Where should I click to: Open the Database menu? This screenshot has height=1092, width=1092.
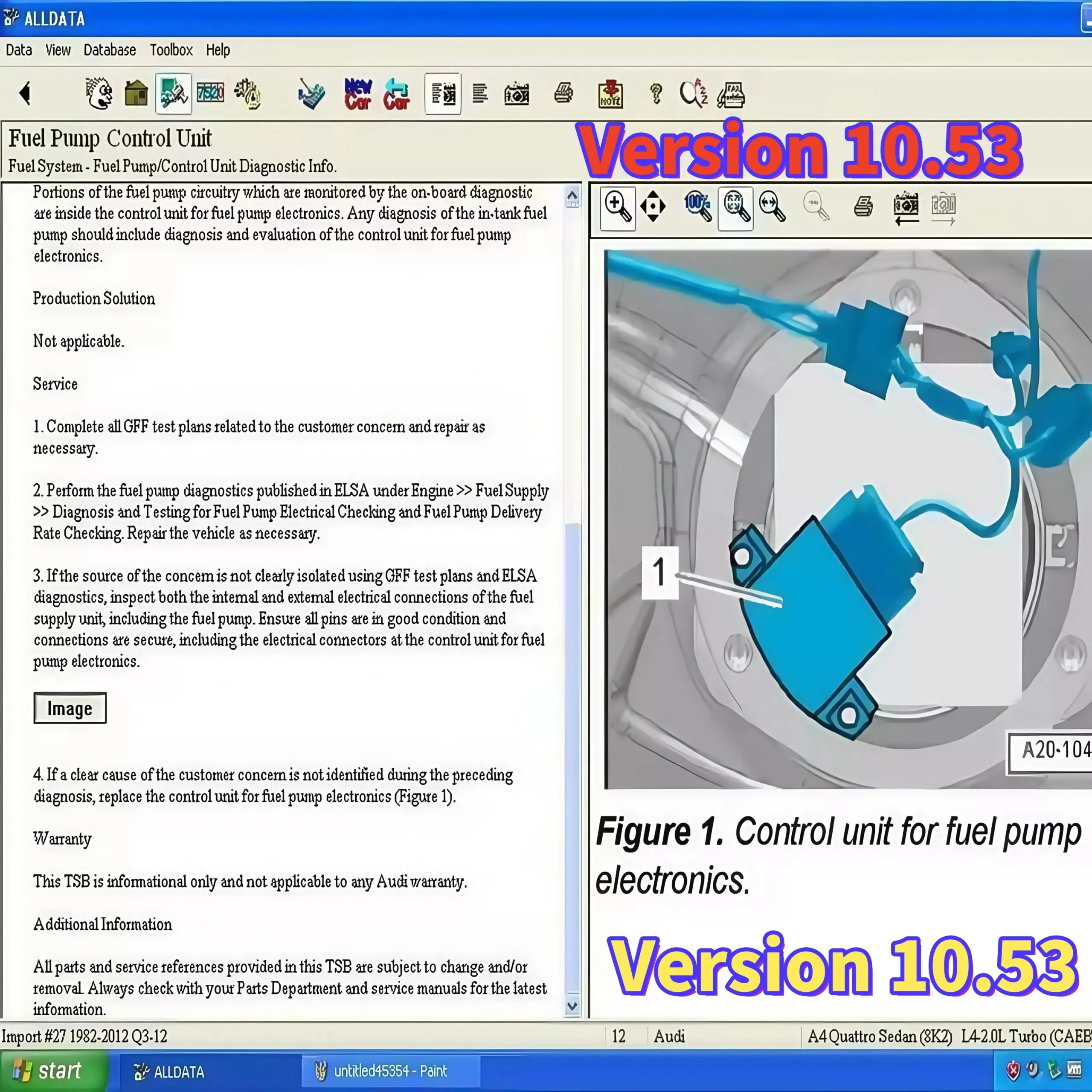tap(110, 50)
